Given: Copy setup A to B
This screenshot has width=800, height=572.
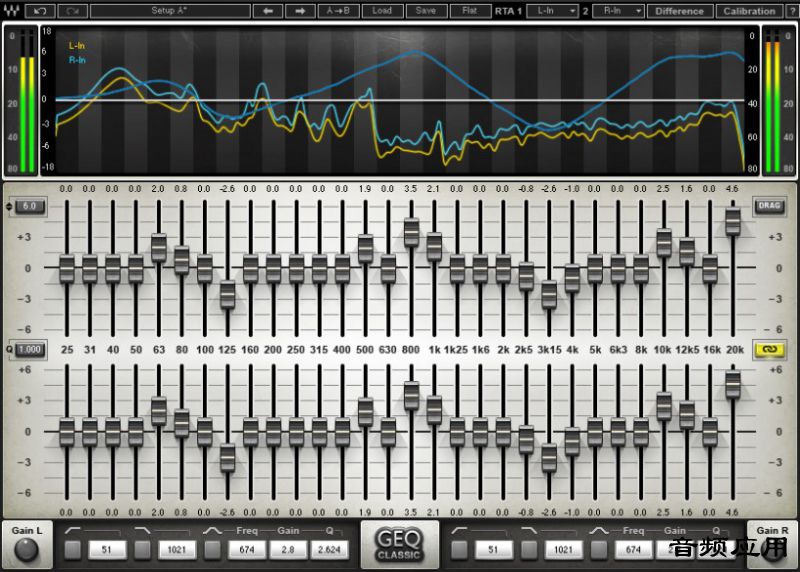Looking at the screenshot, I should [x=338, y=11].
